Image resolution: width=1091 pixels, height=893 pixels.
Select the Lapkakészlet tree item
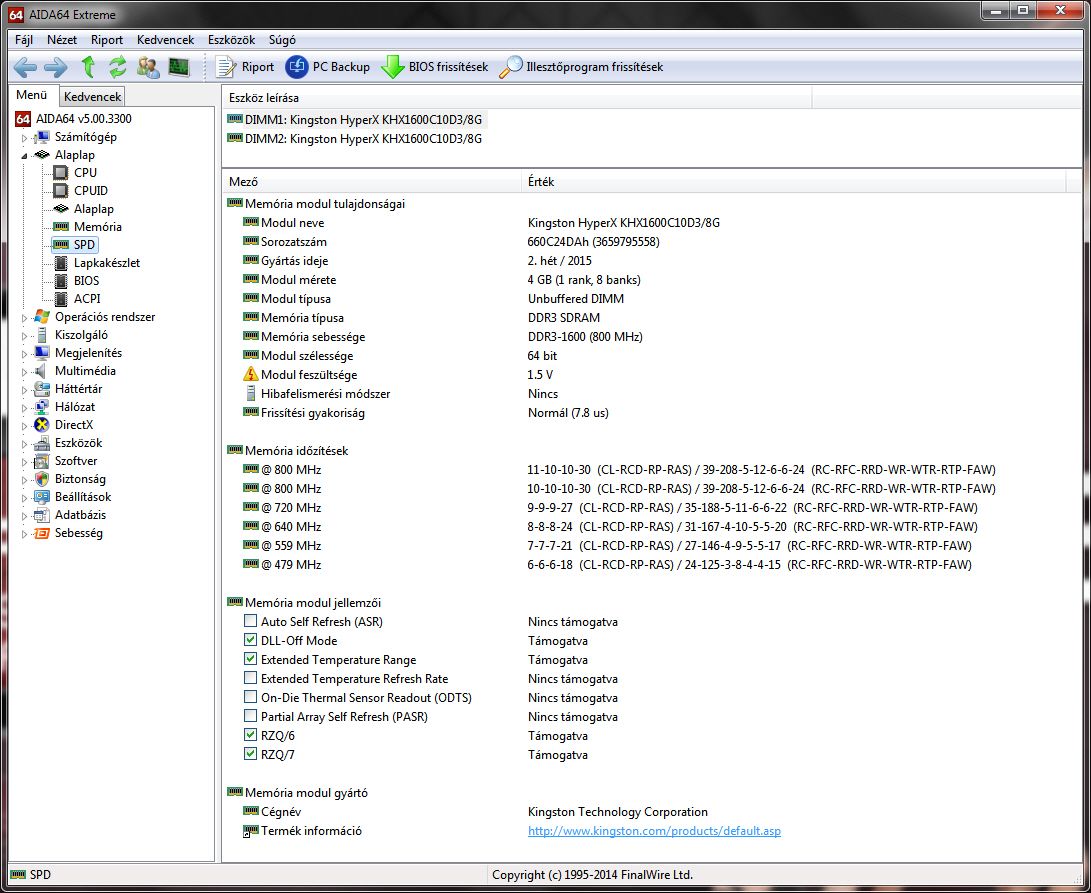coord(97,263)
